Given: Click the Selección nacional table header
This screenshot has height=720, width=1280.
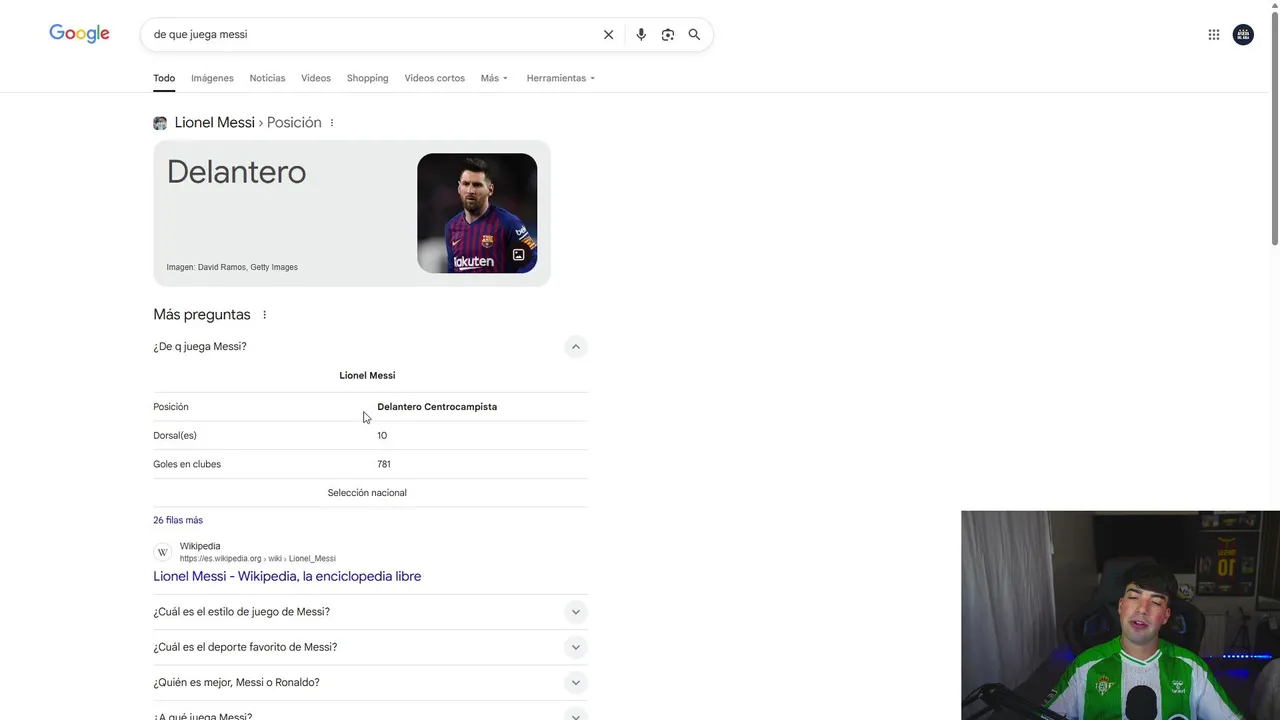Looking at the screenshot, I should click(367, 493).
